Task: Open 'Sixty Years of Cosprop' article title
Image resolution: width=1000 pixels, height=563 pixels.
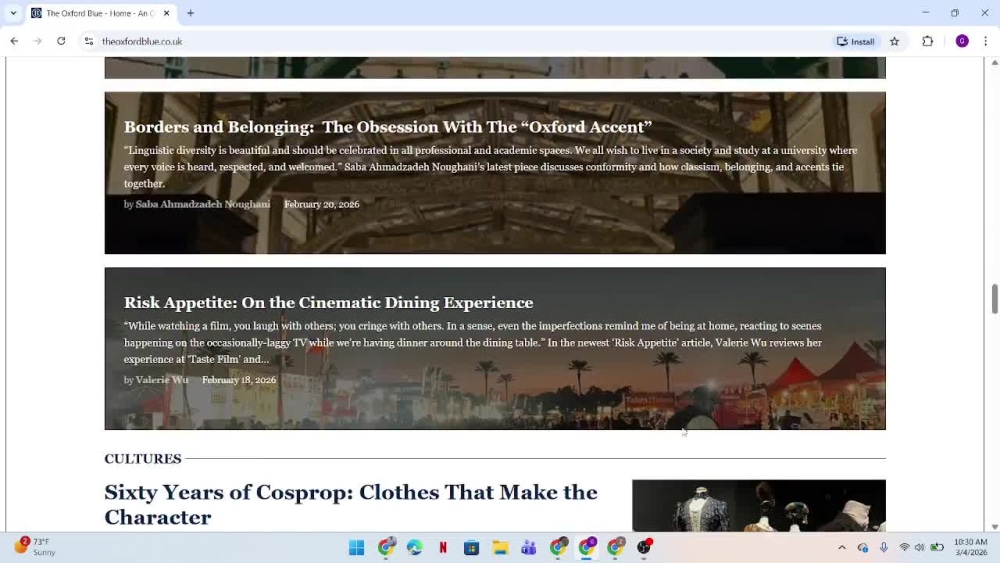Action: pyautogui.click(x=351, y=504)
